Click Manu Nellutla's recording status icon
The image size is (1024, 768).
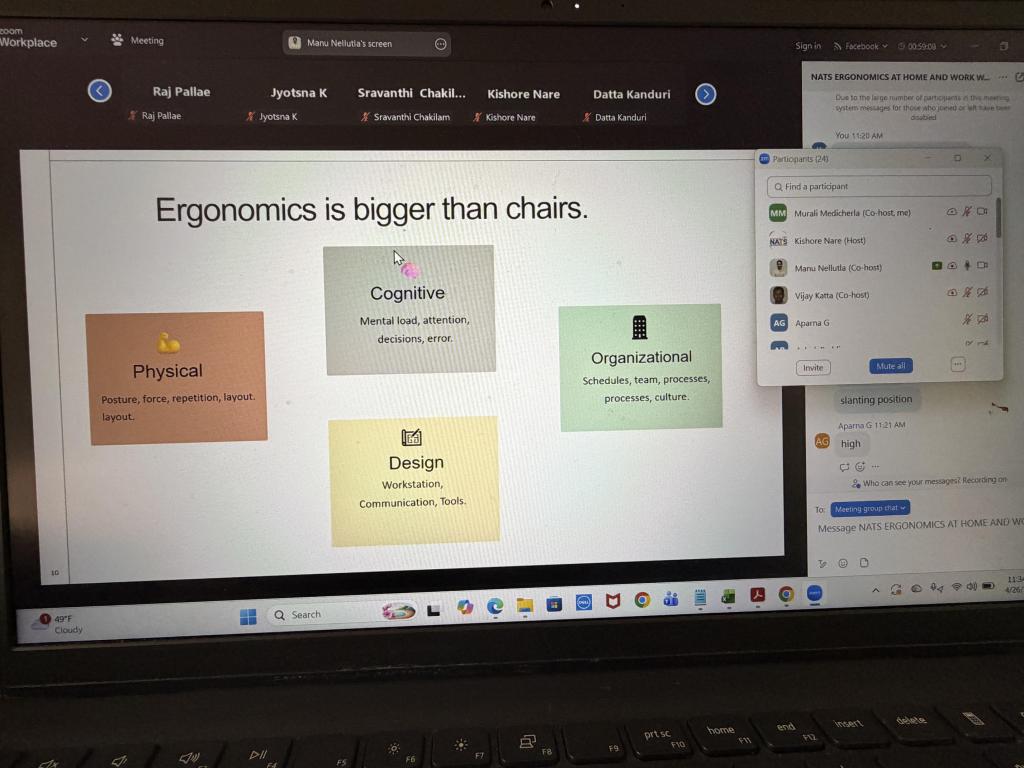(952, 266)
